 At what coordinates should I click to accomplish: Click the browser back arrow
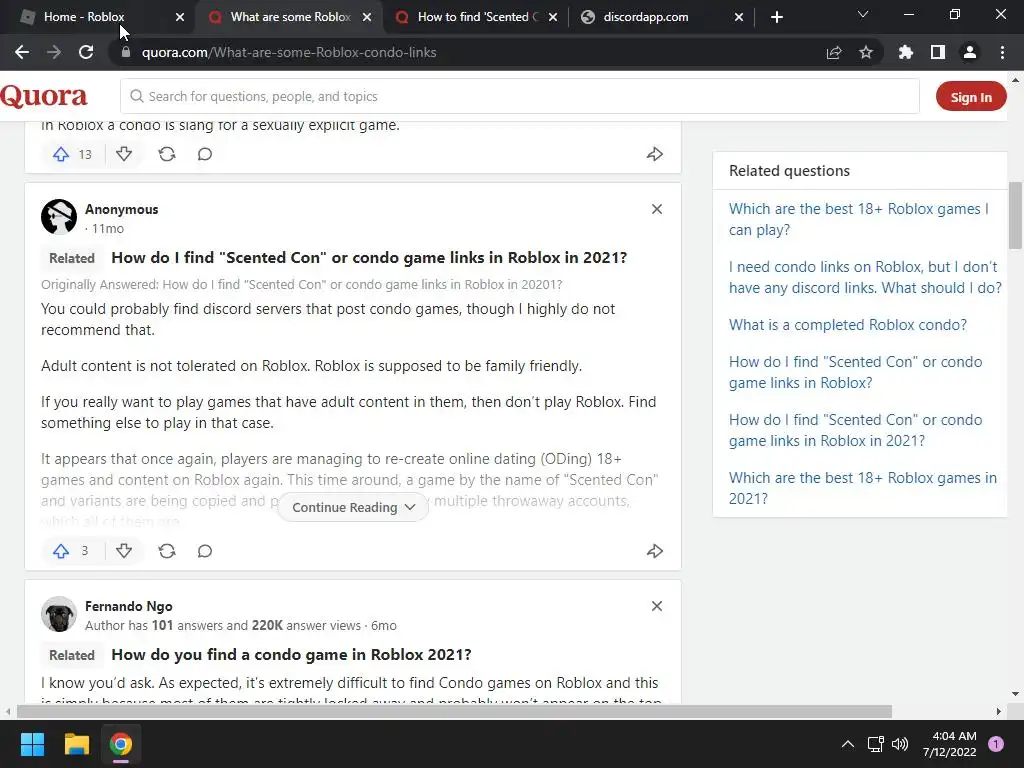pos(22,52)
